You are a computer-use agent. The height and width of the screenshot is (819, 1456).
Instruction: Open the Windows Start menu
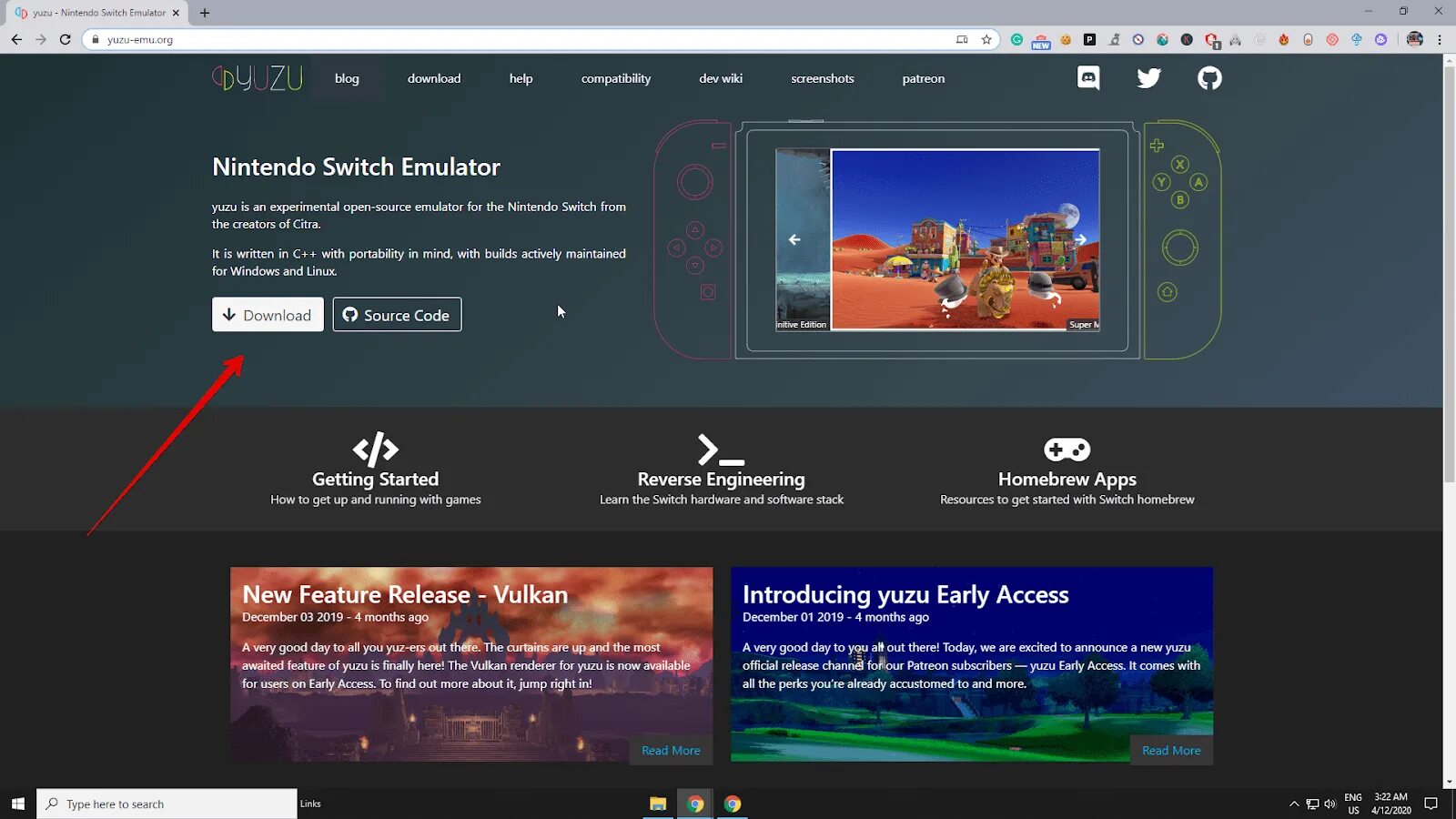(18, 804)
